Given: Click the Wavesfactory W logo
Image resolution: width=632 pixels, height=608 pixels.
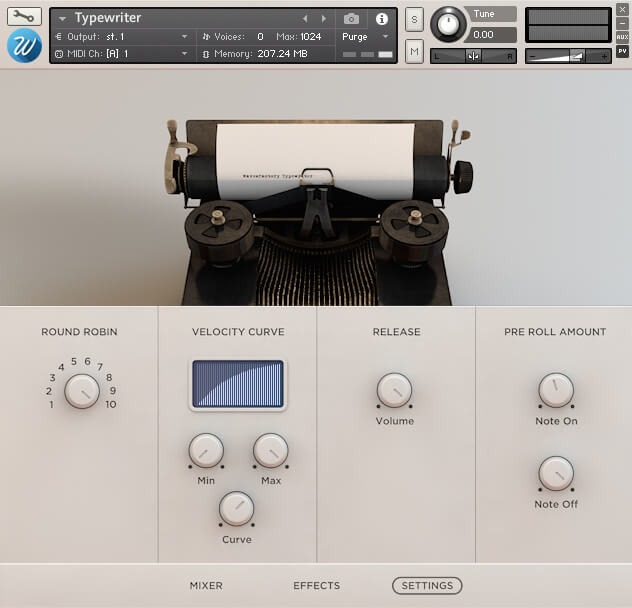Looking at the screenshot, I should [x=24, y=46].
